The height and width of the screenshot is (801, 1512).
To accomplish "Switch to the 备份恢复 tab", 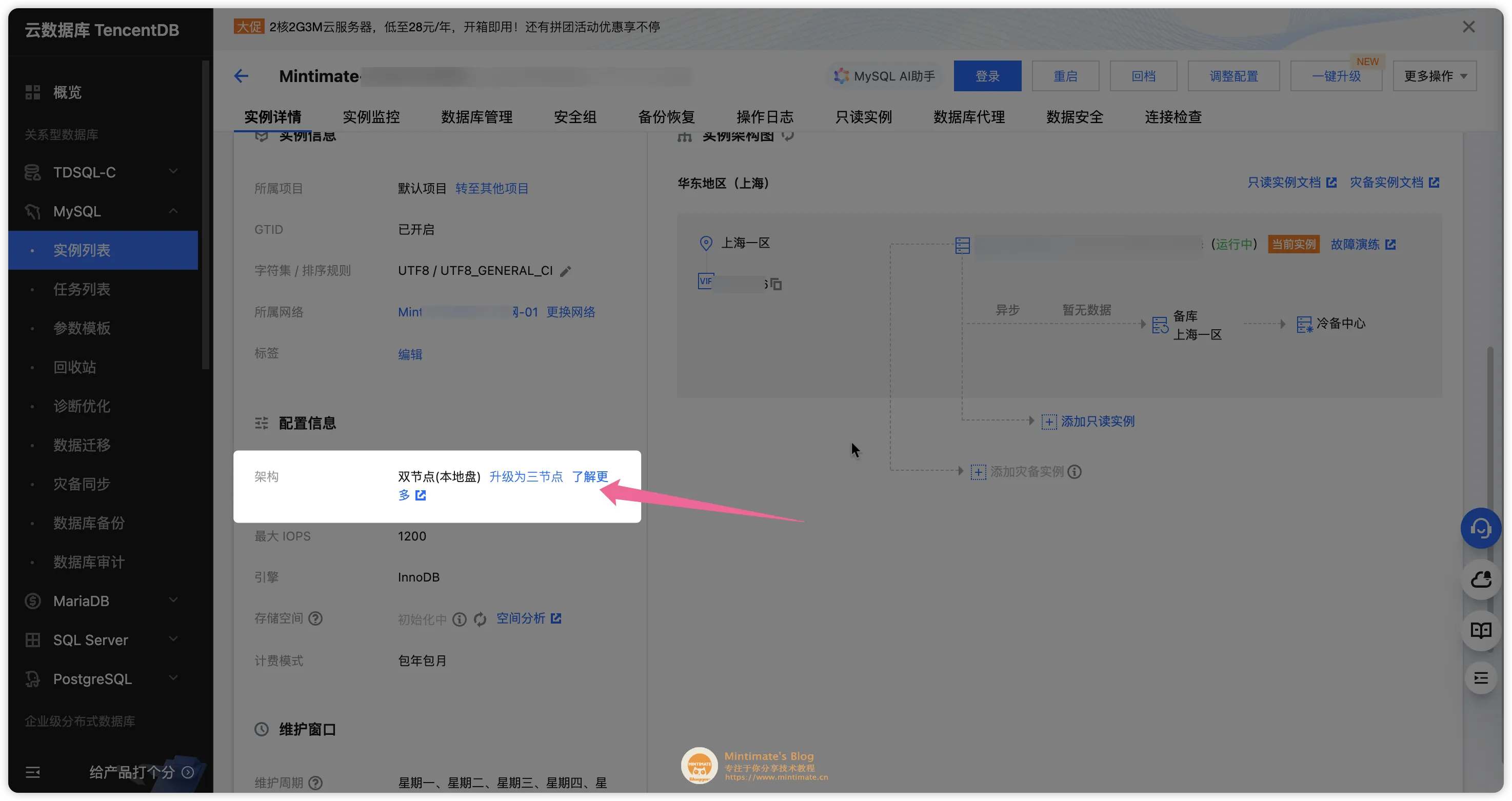I will (x=666, y=117).
